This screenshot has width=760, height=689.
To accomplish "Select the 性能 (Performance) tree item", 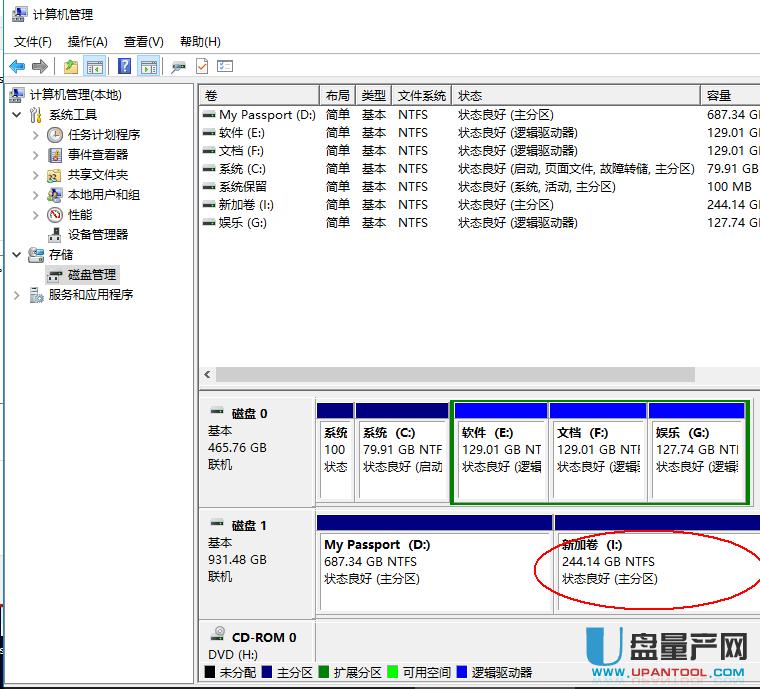I will tap(80, 214).
